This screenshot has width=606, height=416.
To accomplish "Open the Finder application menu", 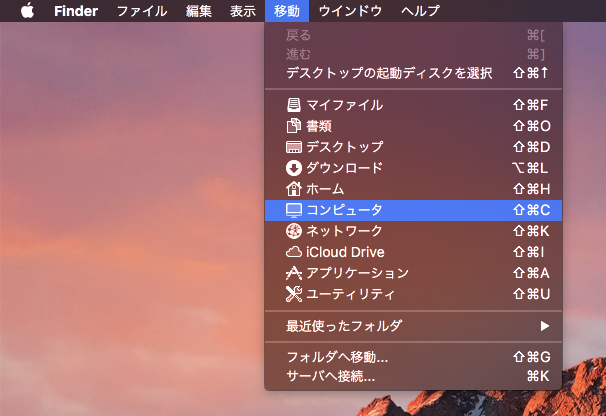I will [76, 11].
